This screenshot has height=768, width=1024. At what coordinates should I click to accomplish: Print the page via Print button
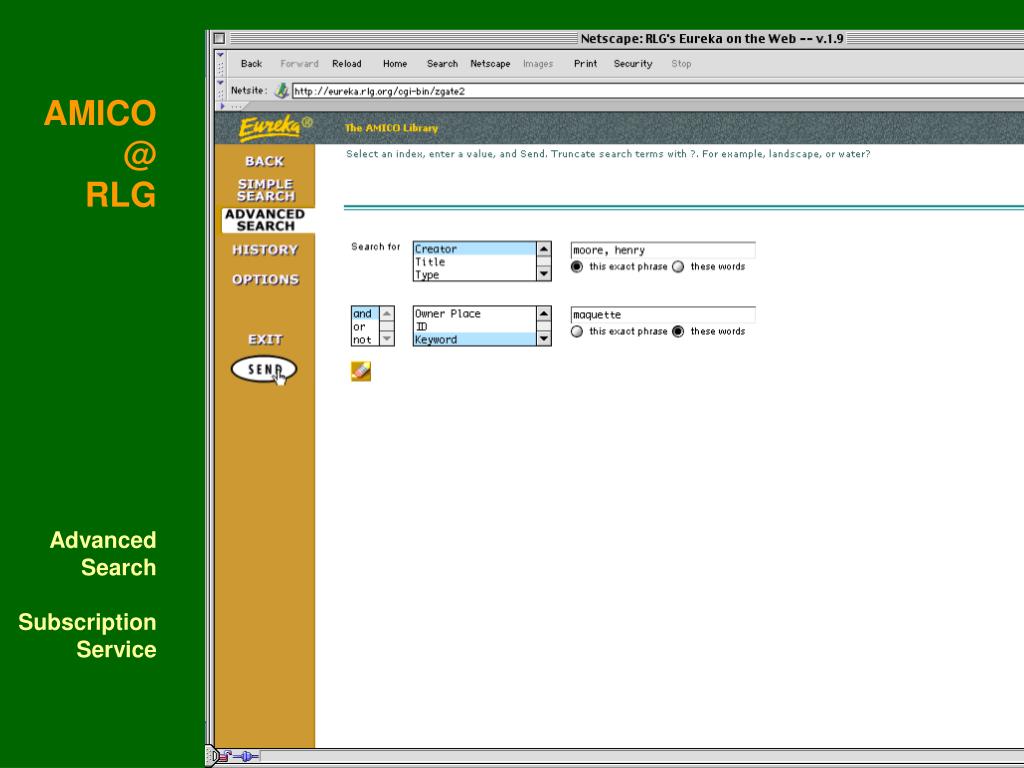tap(585, 63)
